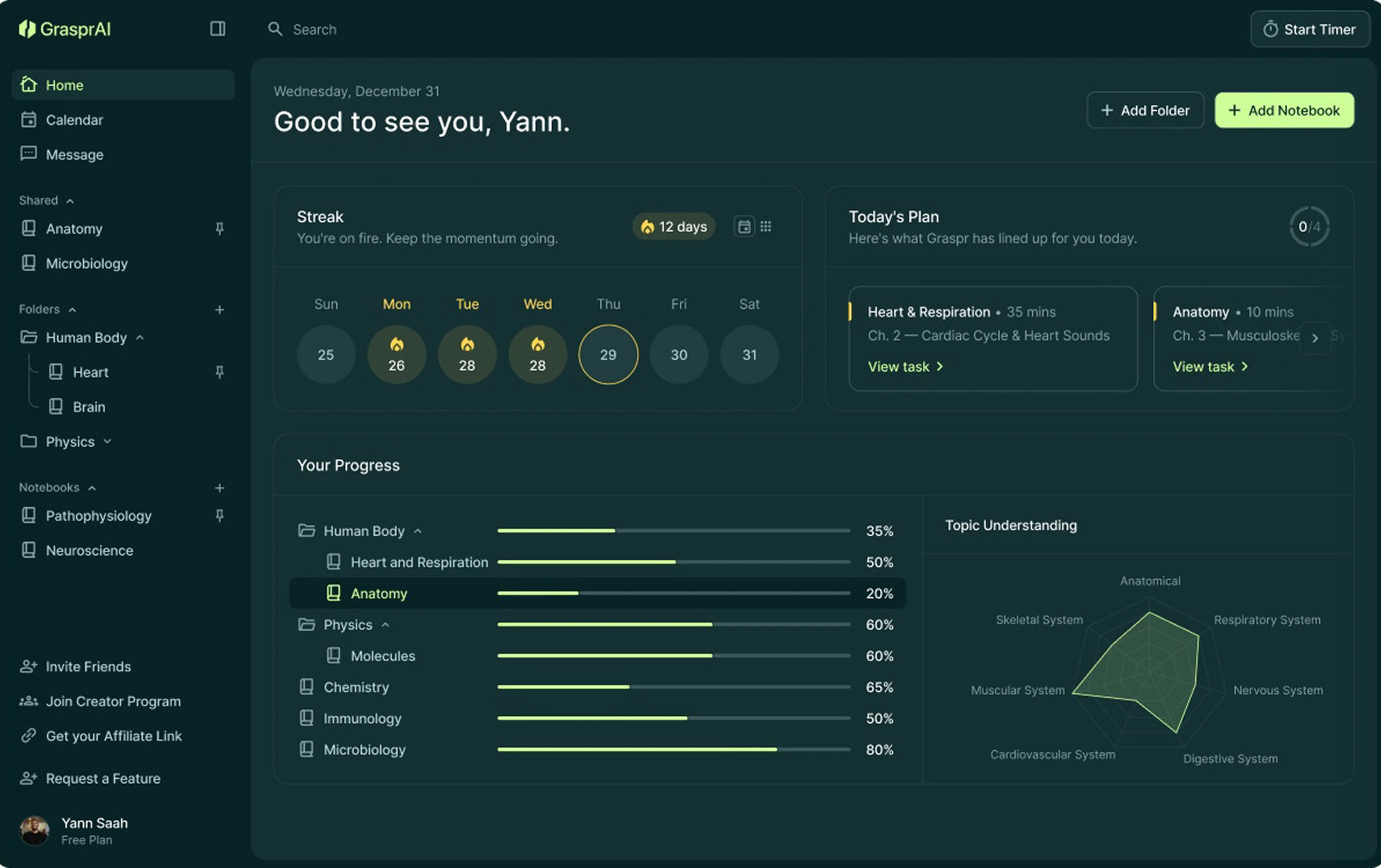Toggle pin on Pathophysiology notebook

pos(219,515)
